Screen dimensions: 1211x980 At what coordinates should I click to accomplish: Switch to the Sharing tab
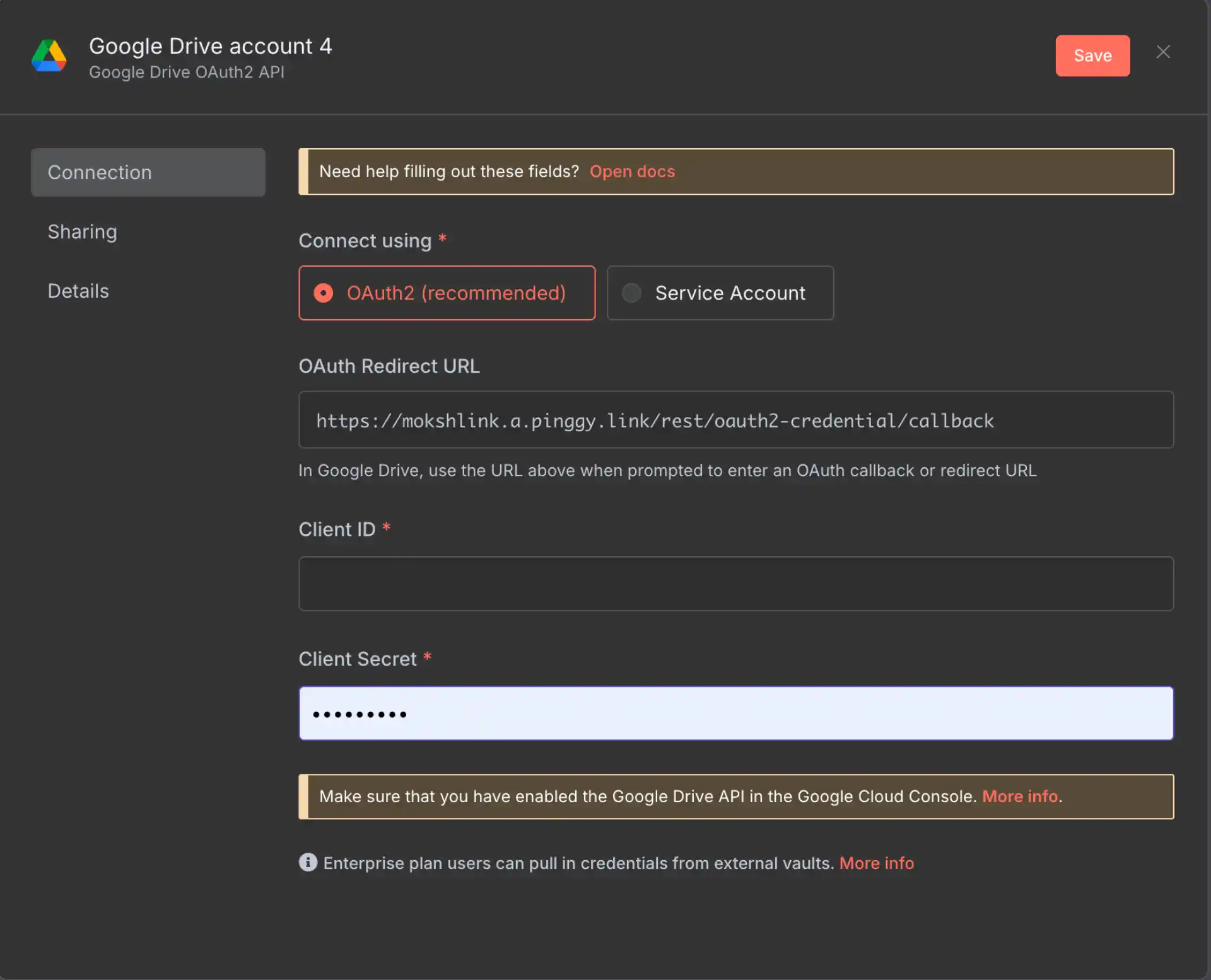pyautogui.click(x=83, y=232)
